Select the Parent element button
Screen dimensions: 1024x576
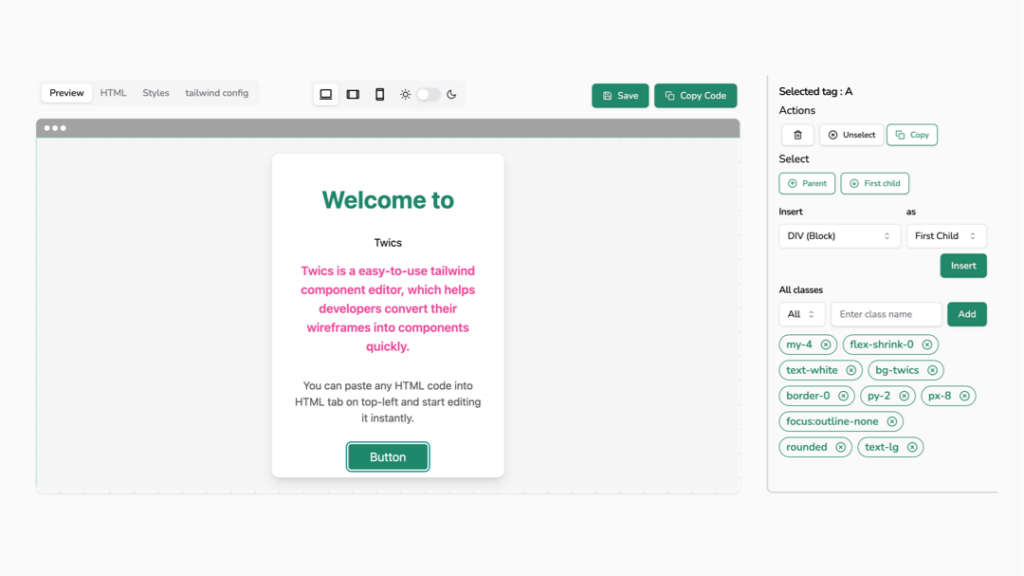point(807,184)
